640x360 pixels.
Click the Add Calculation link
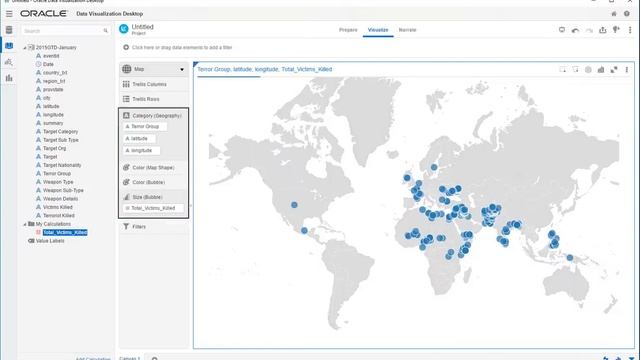click(x=93, y=358)
